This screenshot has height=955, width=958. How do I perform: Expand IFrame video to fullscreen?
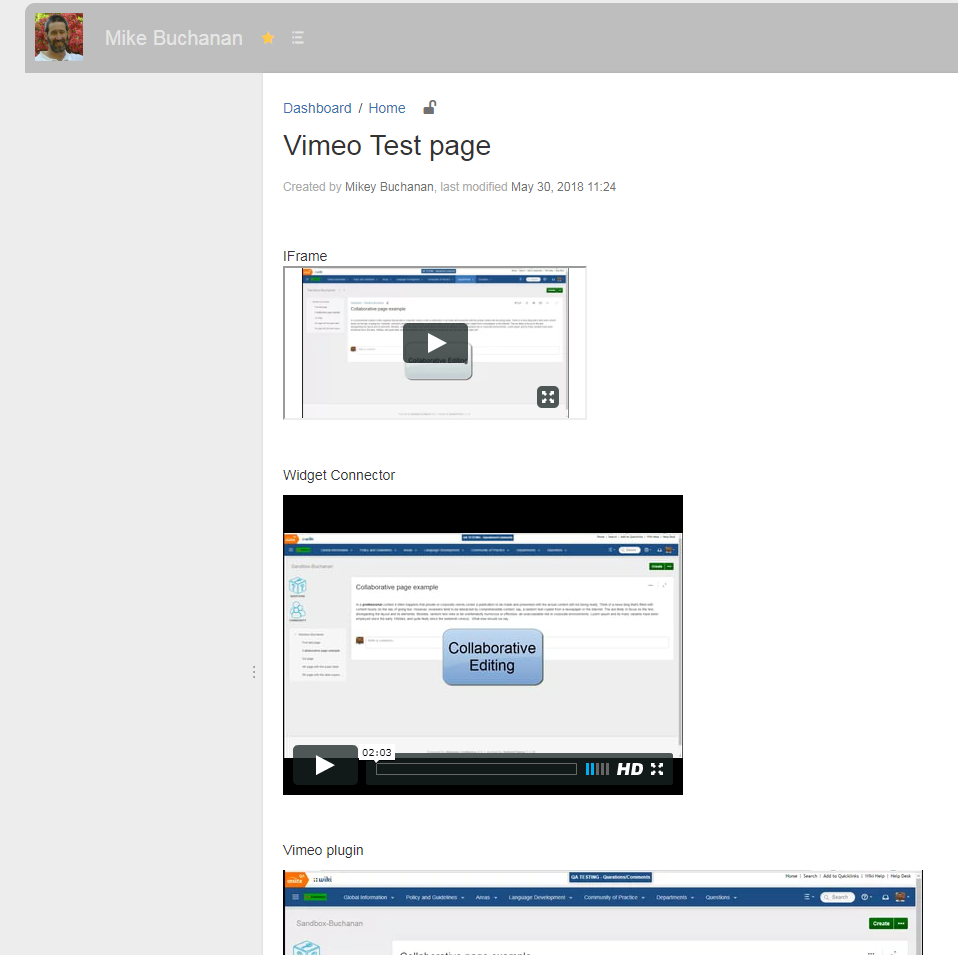point(548,397)
